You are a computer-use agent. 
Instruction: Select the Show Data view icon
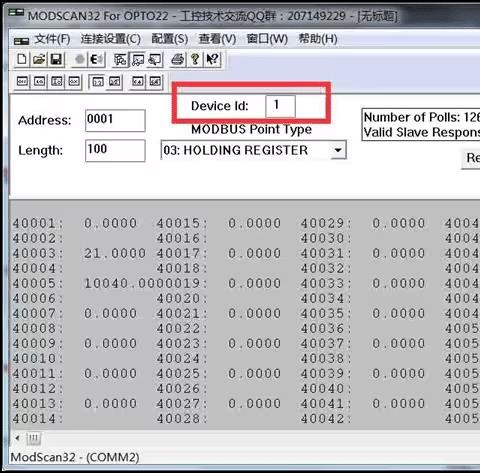[138, 60]
